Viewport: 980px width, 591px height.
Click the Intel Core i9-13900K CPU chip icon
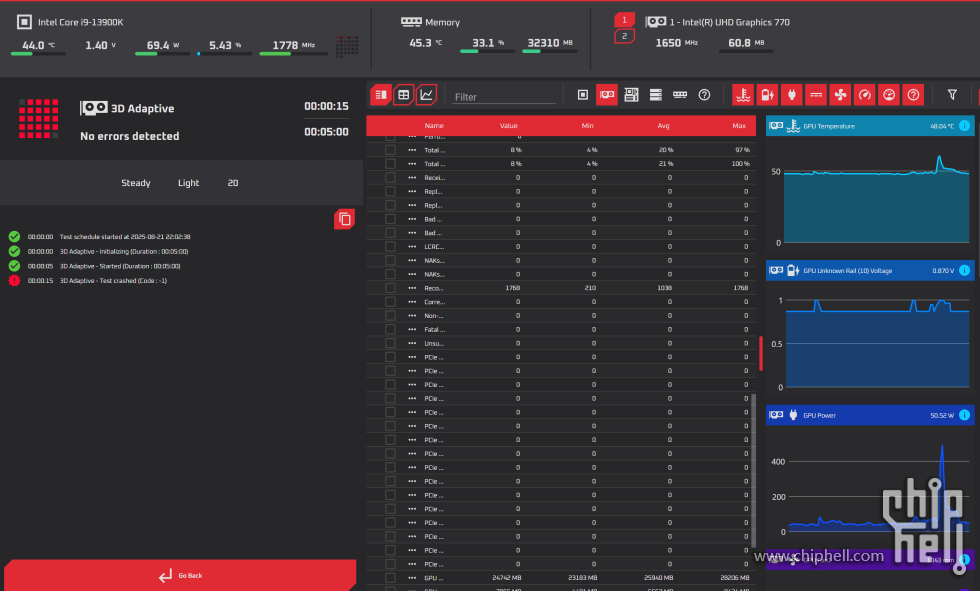point(24,22)
